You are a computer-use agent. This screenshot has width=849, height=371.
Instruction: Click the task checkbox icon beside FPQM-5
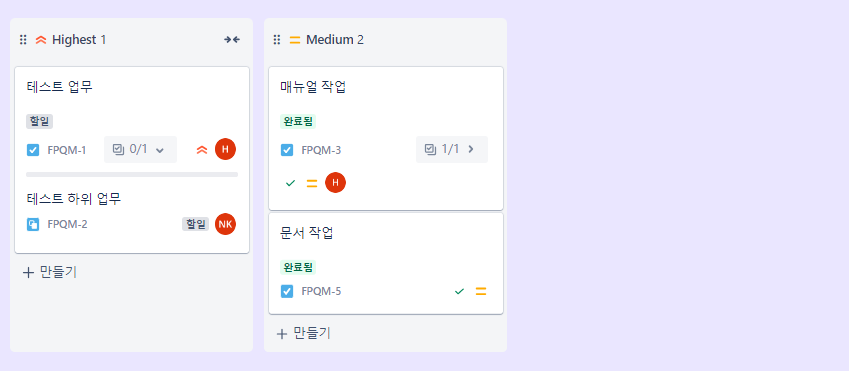point(287,291)
